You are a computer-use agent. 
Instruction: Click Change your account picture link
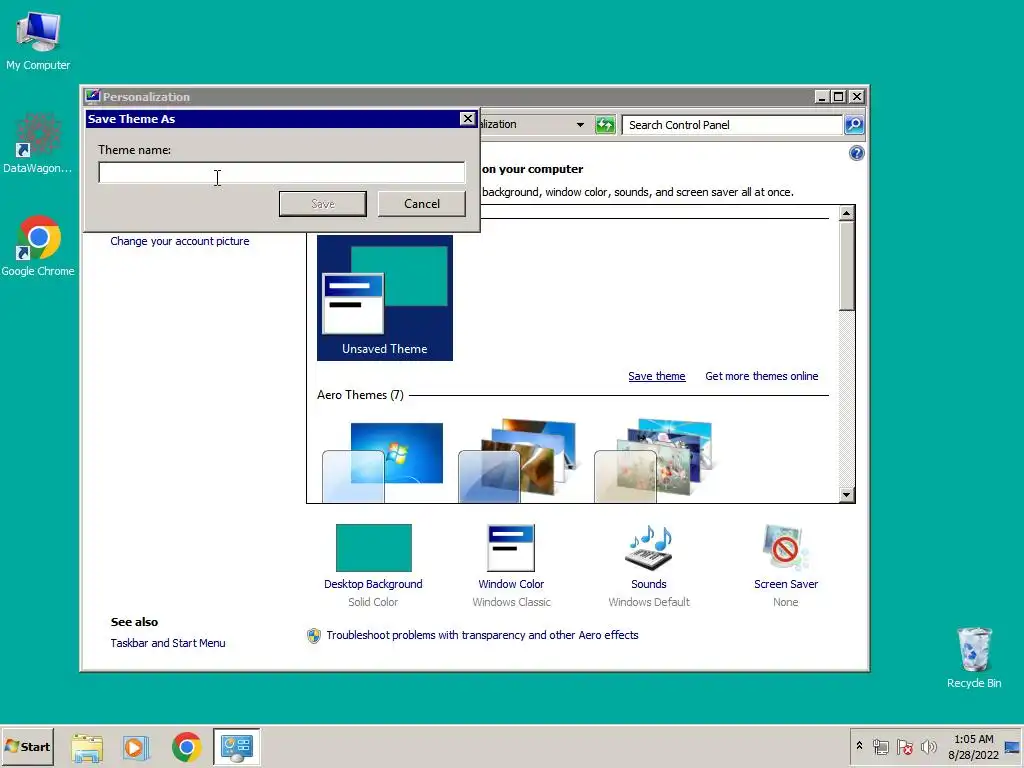(x=180, y=241)
